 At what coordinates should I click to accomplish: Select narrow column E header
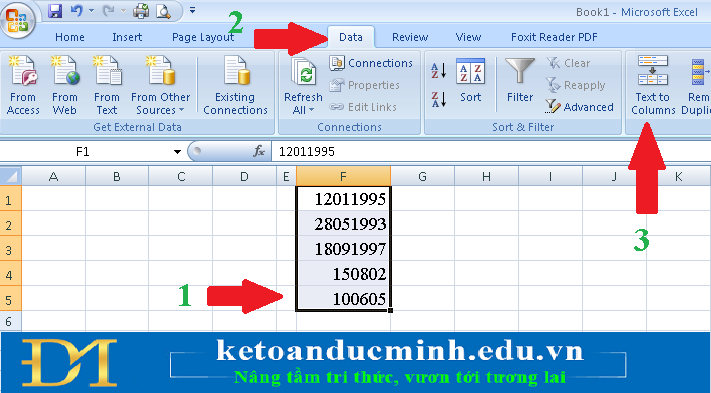(286, 176)
